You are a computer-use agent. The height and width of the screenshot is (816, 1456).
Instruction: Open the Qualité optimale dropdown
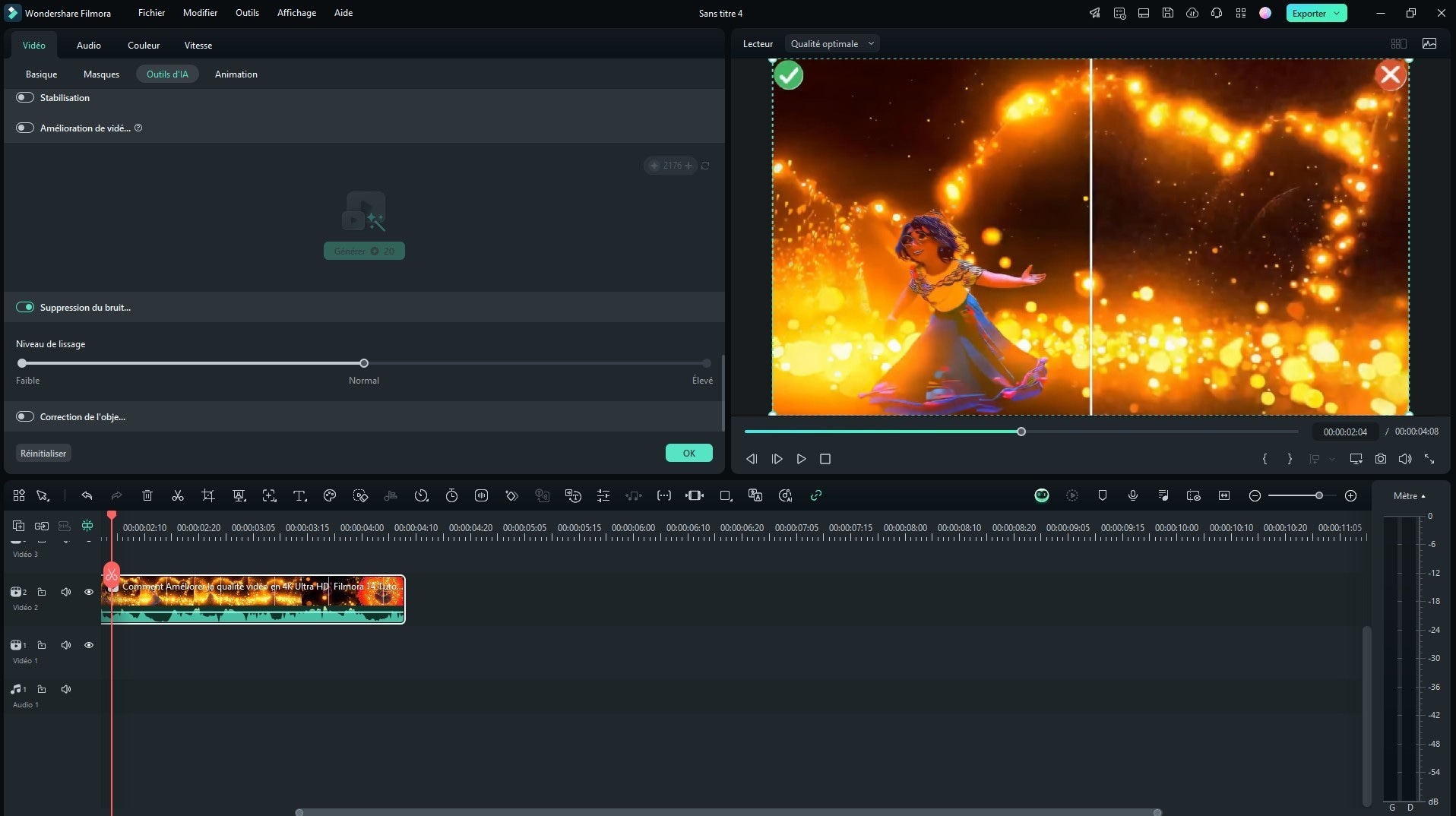pyautogui.click(x=832, y=44)
